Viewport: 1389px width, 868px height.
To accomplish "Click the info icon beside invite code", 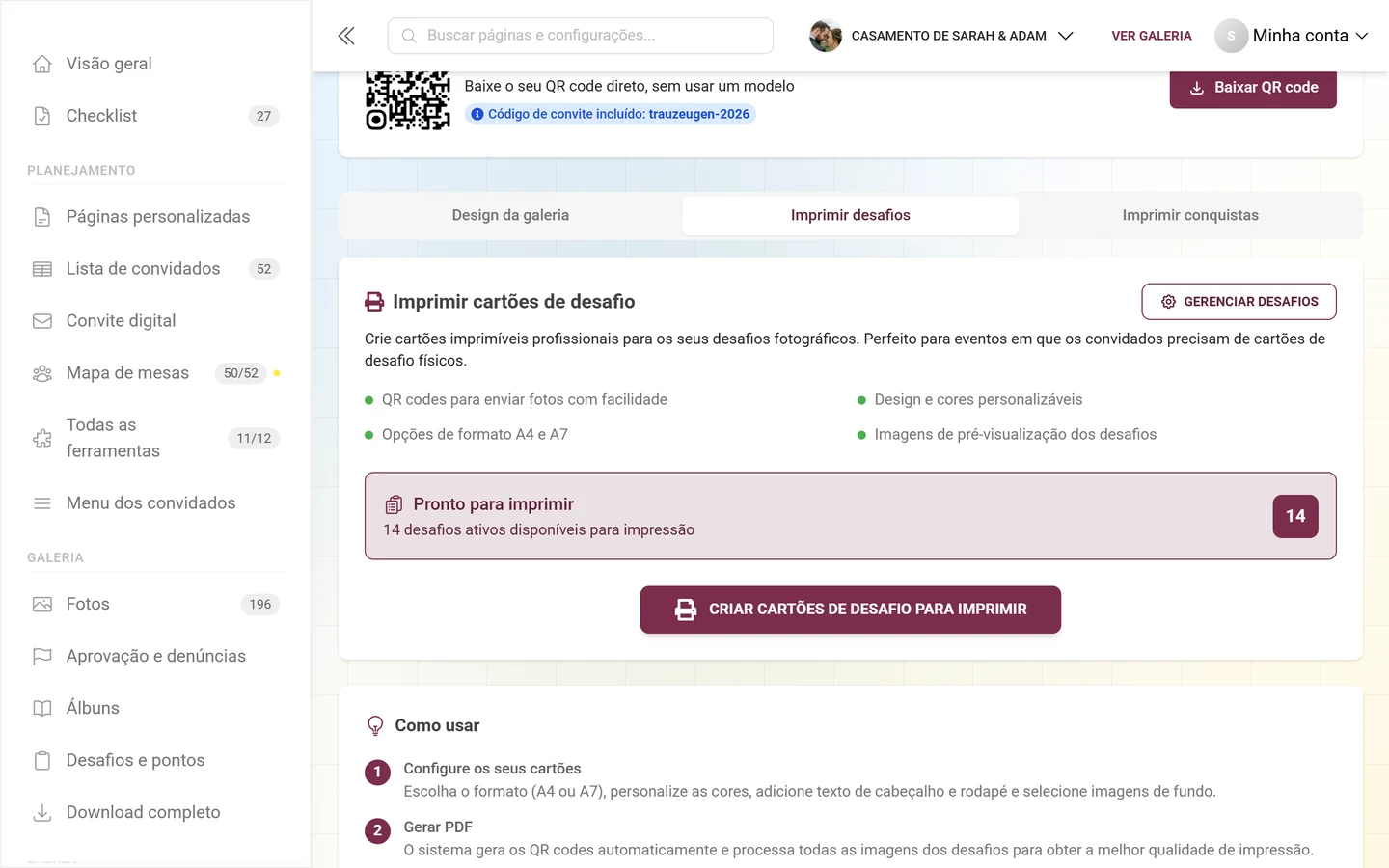I will point(477,114).
